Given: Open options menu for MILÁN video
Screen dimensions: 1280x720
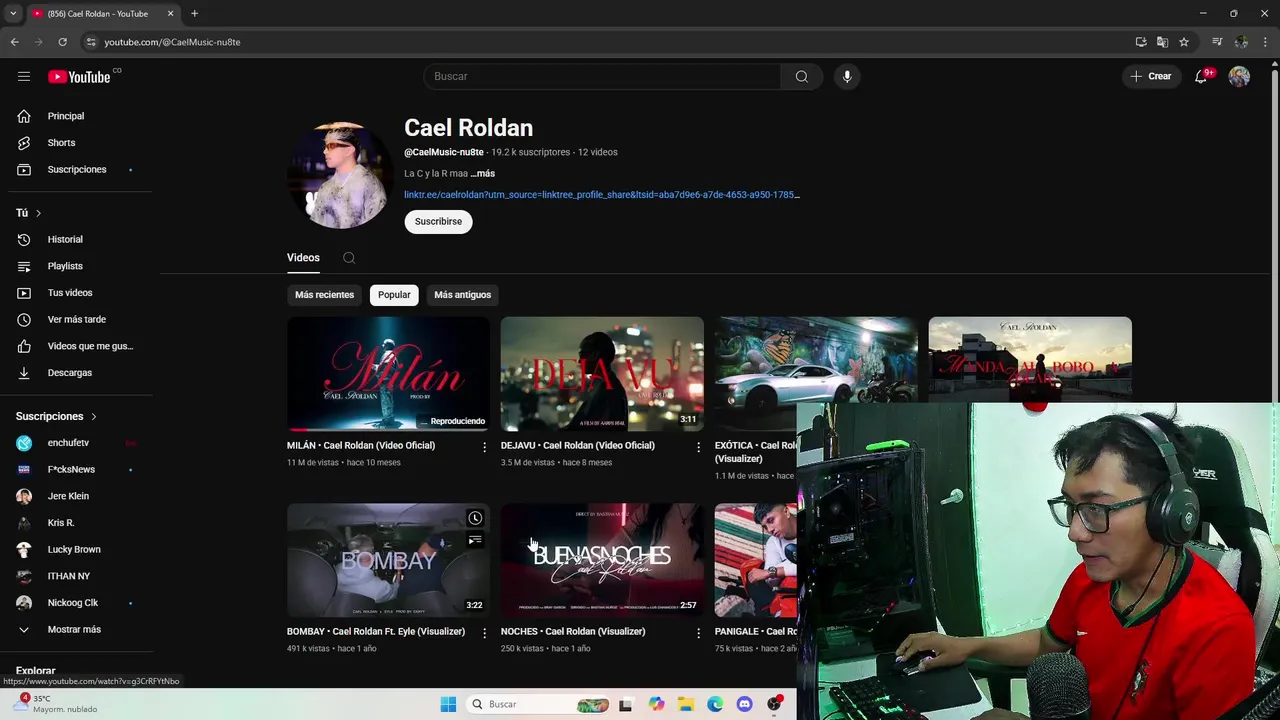Looking at the screenshot, I should [485, 447].
